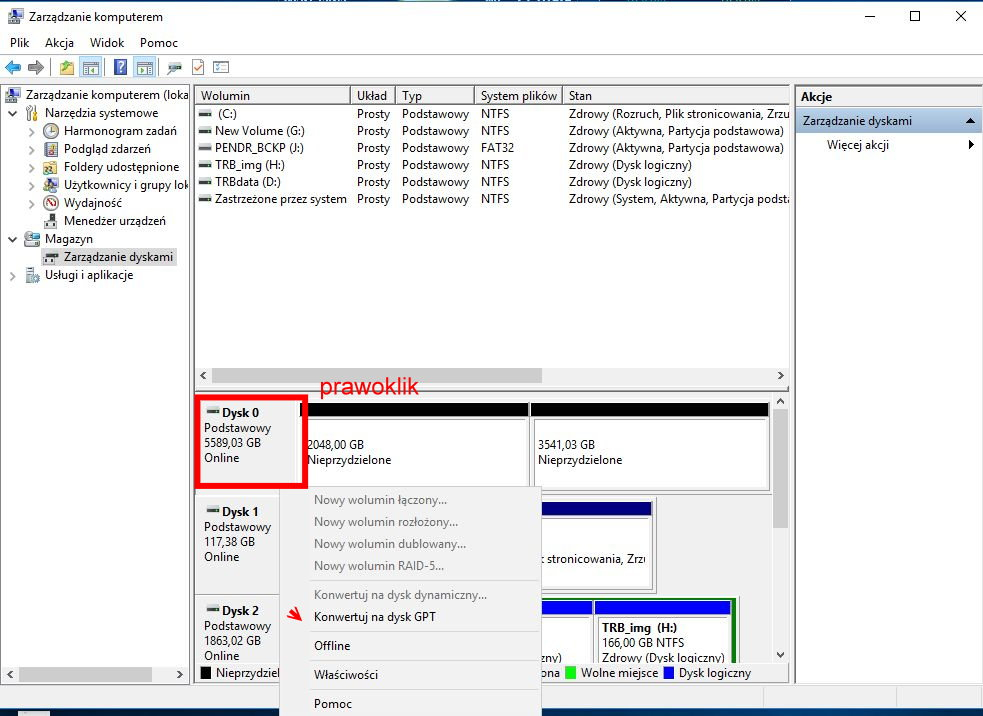The width and height of the screenshot is (983, 716).
Task: Expand Foldery udostępnione node
Action: click(31, 167)
